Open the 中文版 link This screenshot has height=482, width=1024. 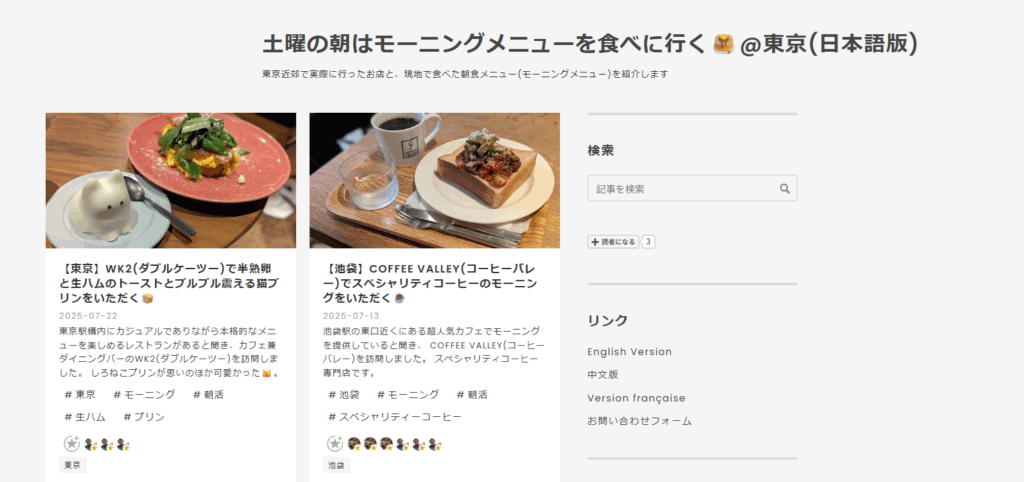(603, 375)
